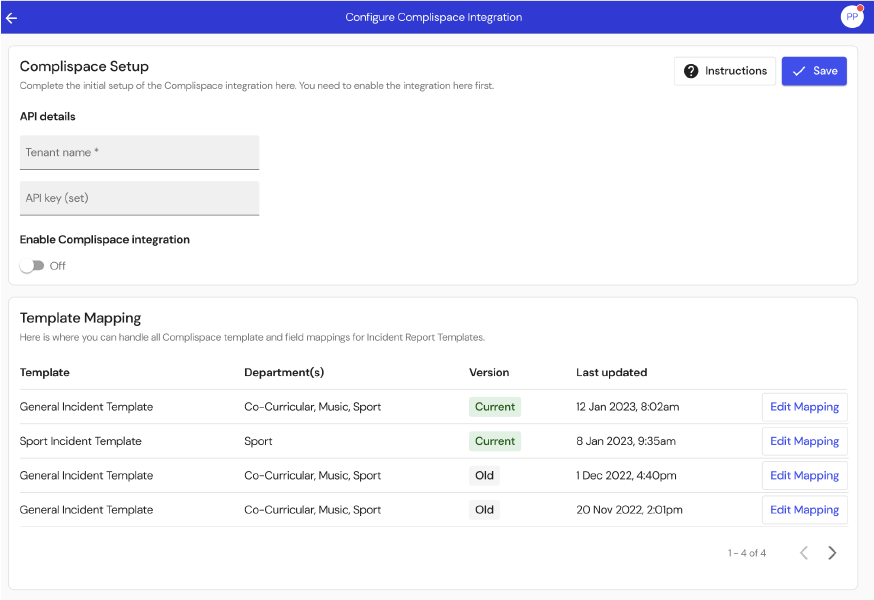
Task: Open the PP profile avatar
Action: tap(851, 16)
